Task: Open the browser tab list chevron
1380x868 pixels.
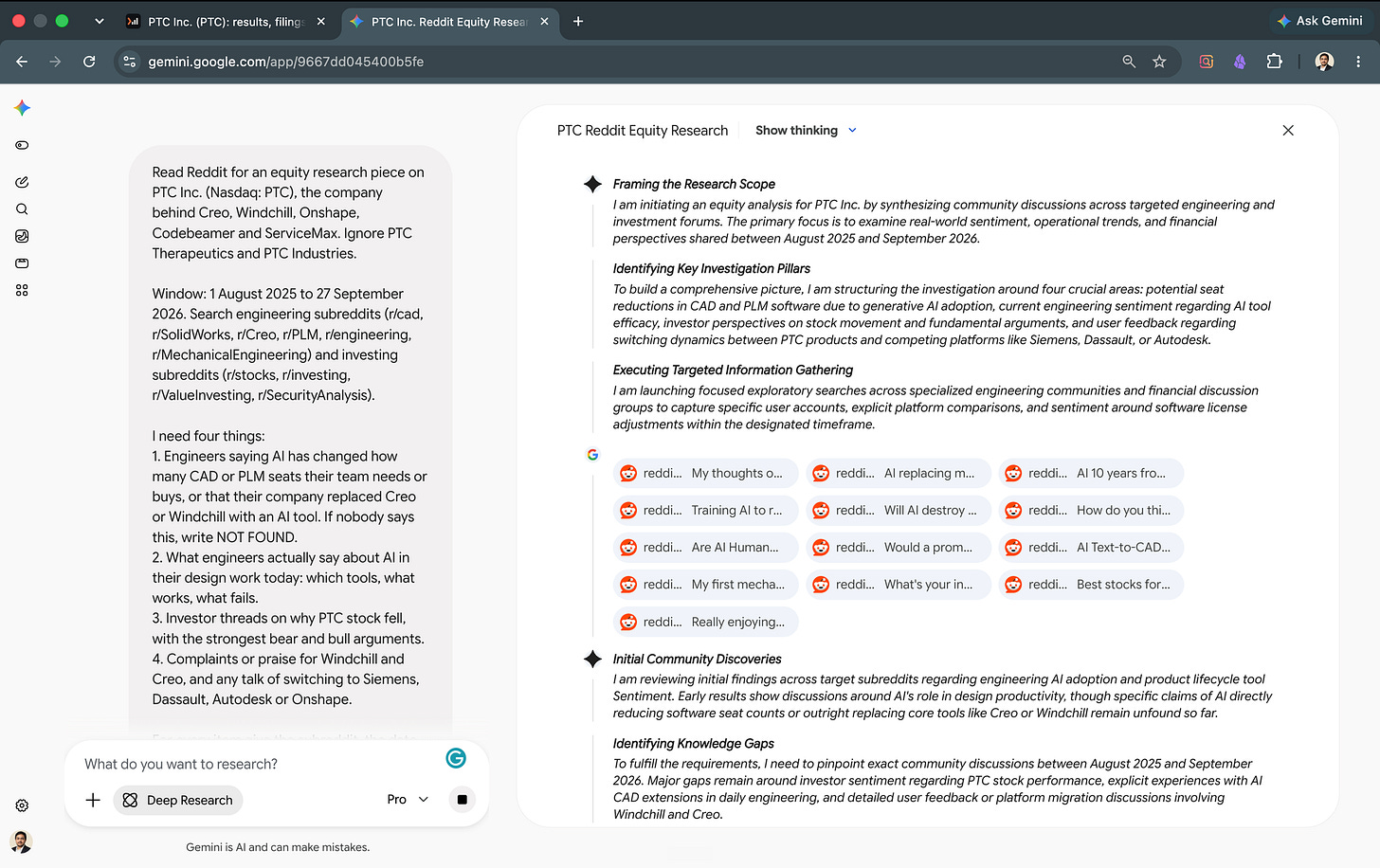Action: (x=100, y=21)
